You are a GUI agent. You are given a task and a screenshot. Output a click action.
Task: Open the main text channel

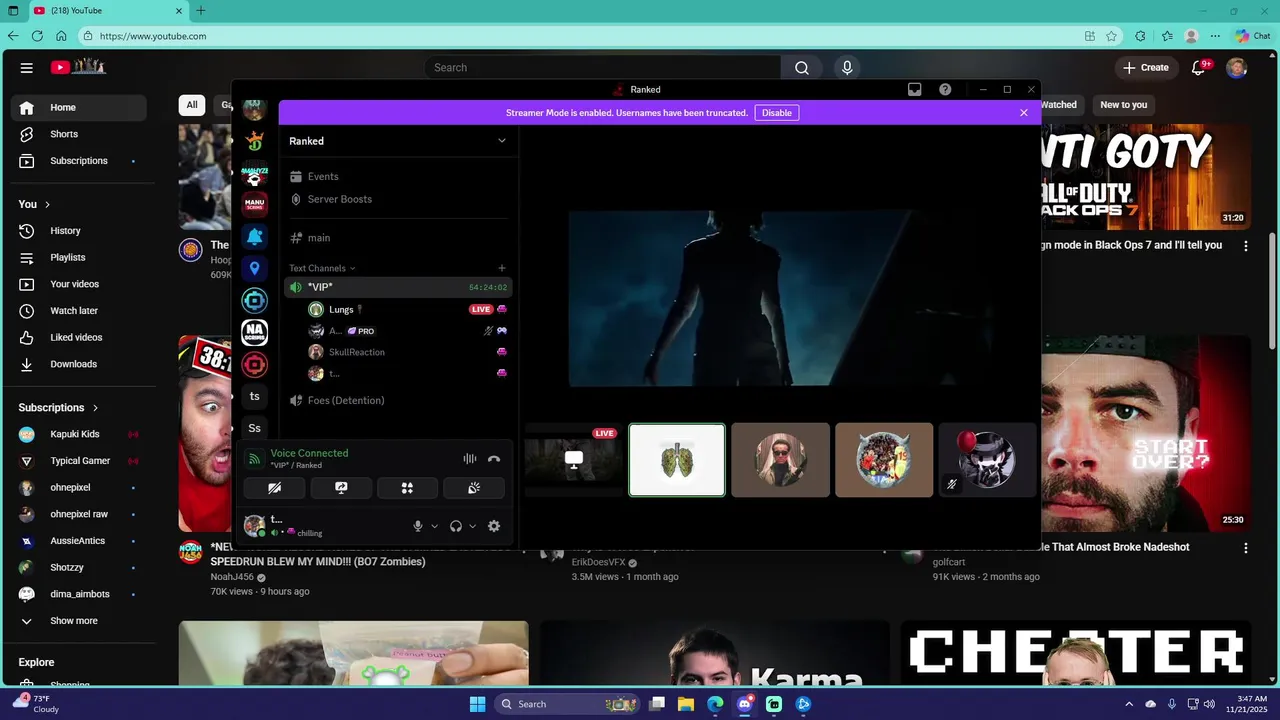click(x=396, y=238)
